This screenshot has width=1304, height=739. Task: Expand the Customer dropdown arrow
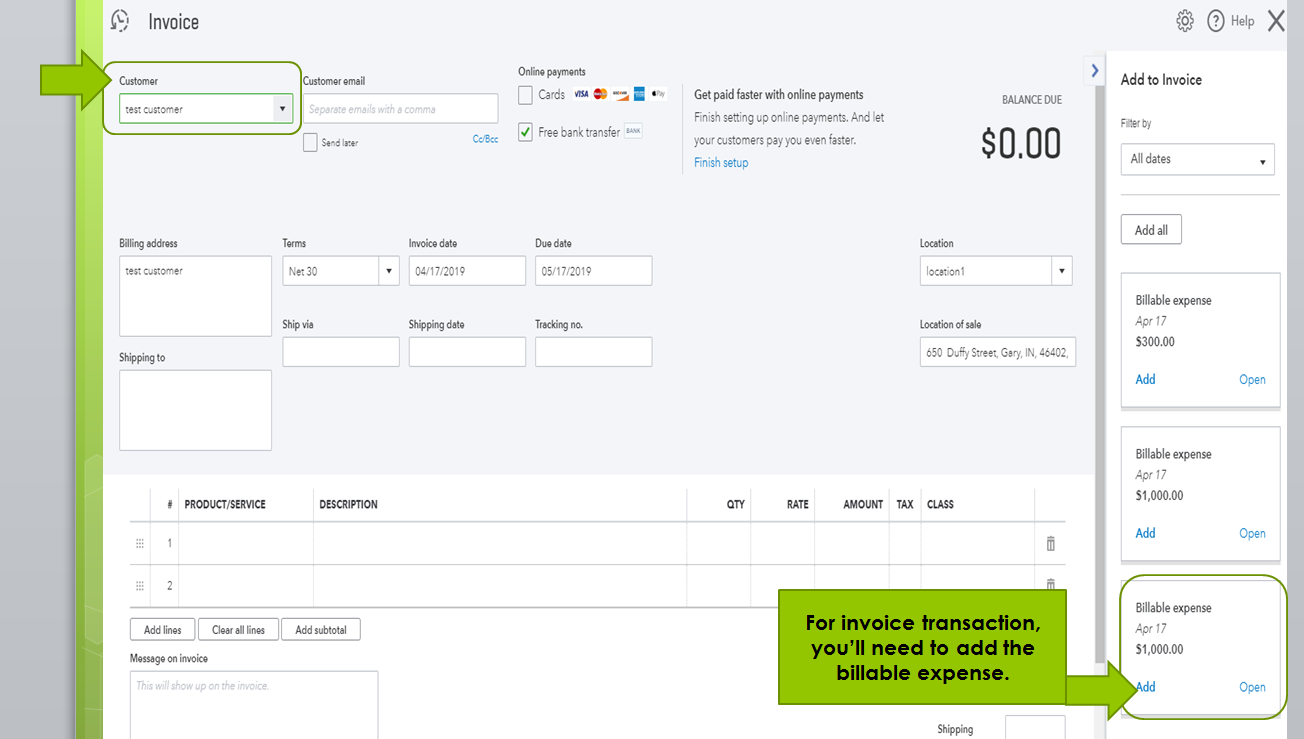click(x=283, y=109)
